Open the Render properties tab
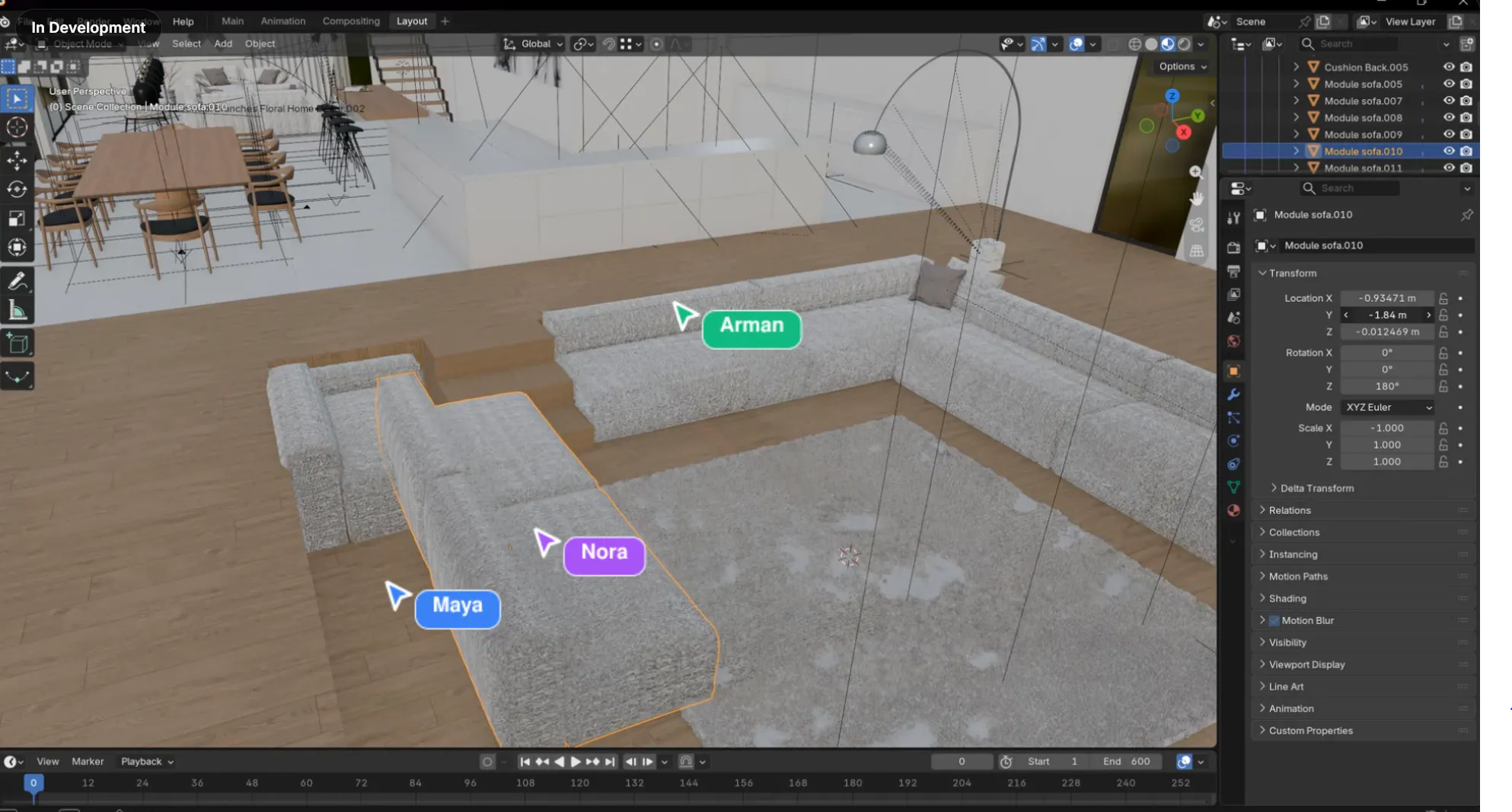This screenshot has height=812, width=1512. click(1233, 248)
